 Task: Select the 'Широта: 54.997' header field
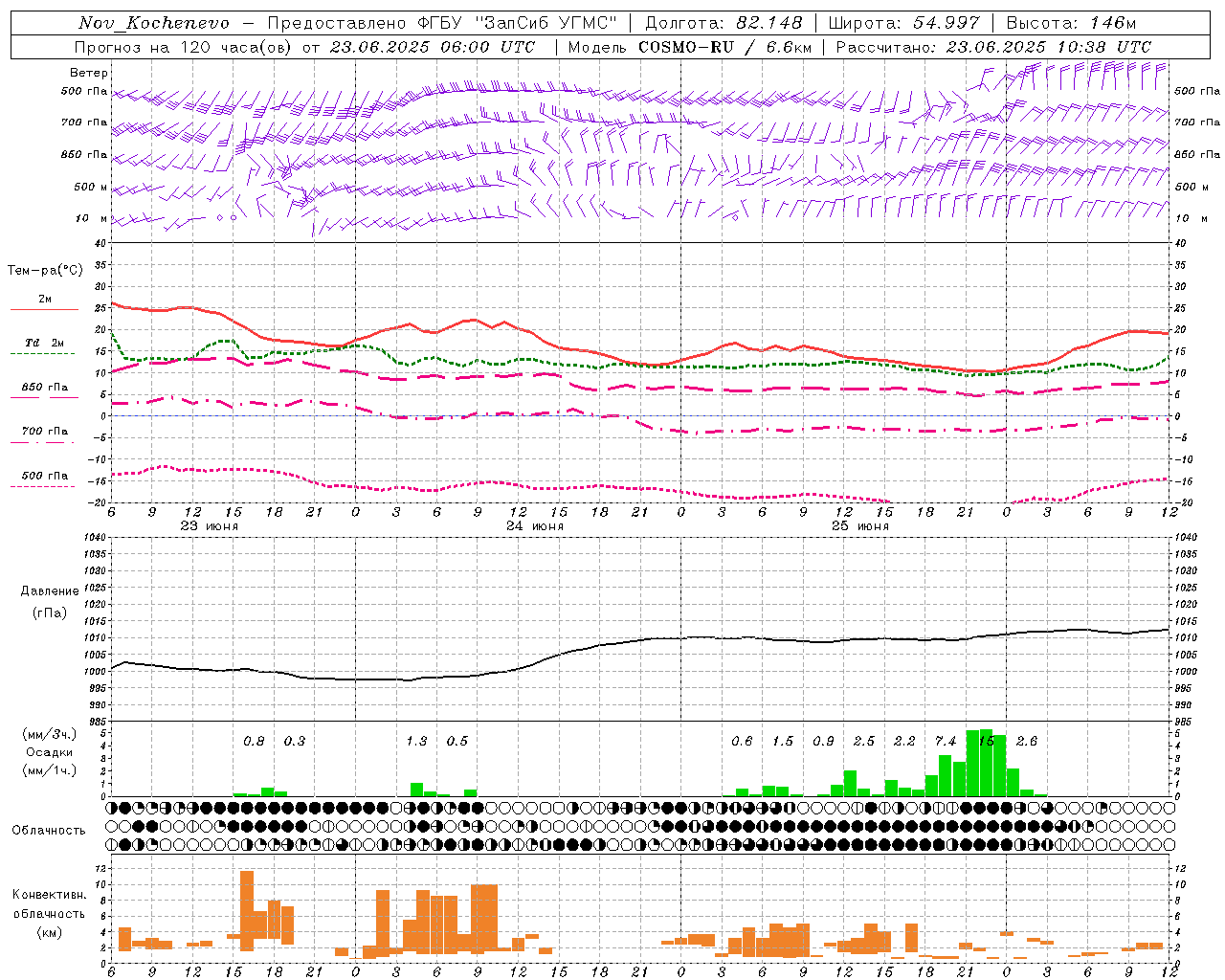[x=904, y=23]
